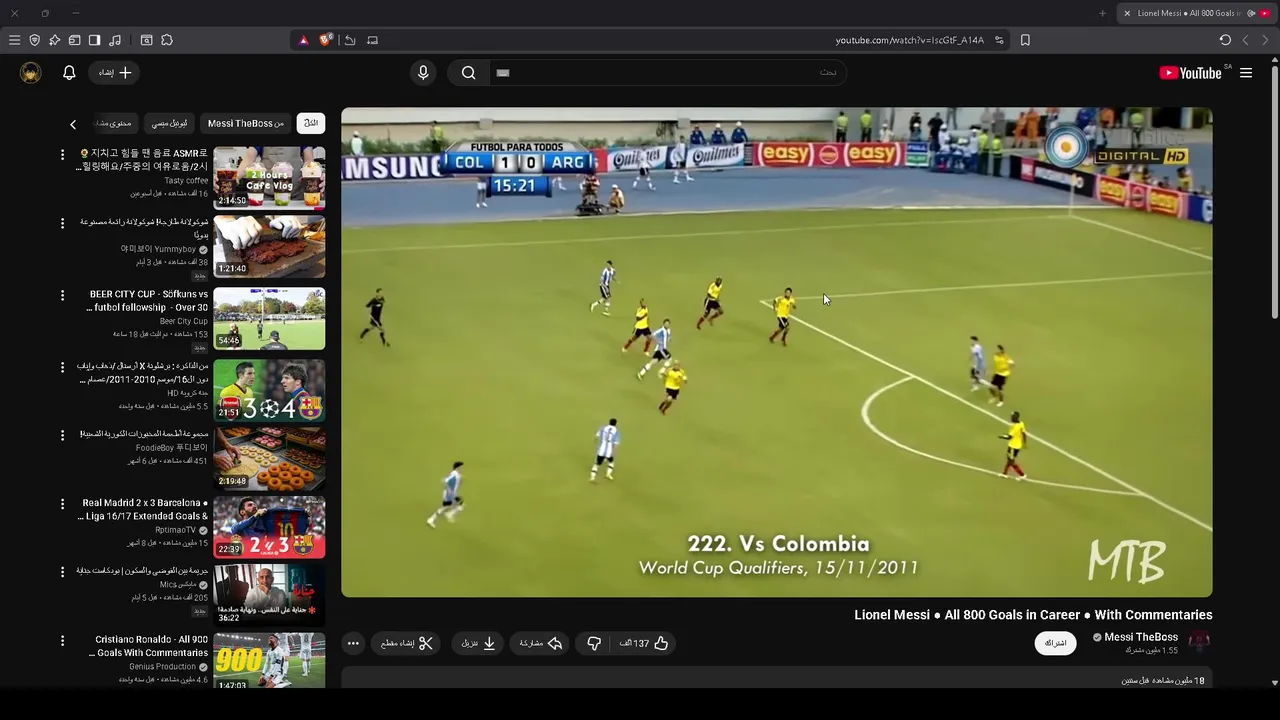Screen dimensions: 1280x720
Task: Bookmark this page with the bookmark icon
Action: point(1025,40)
